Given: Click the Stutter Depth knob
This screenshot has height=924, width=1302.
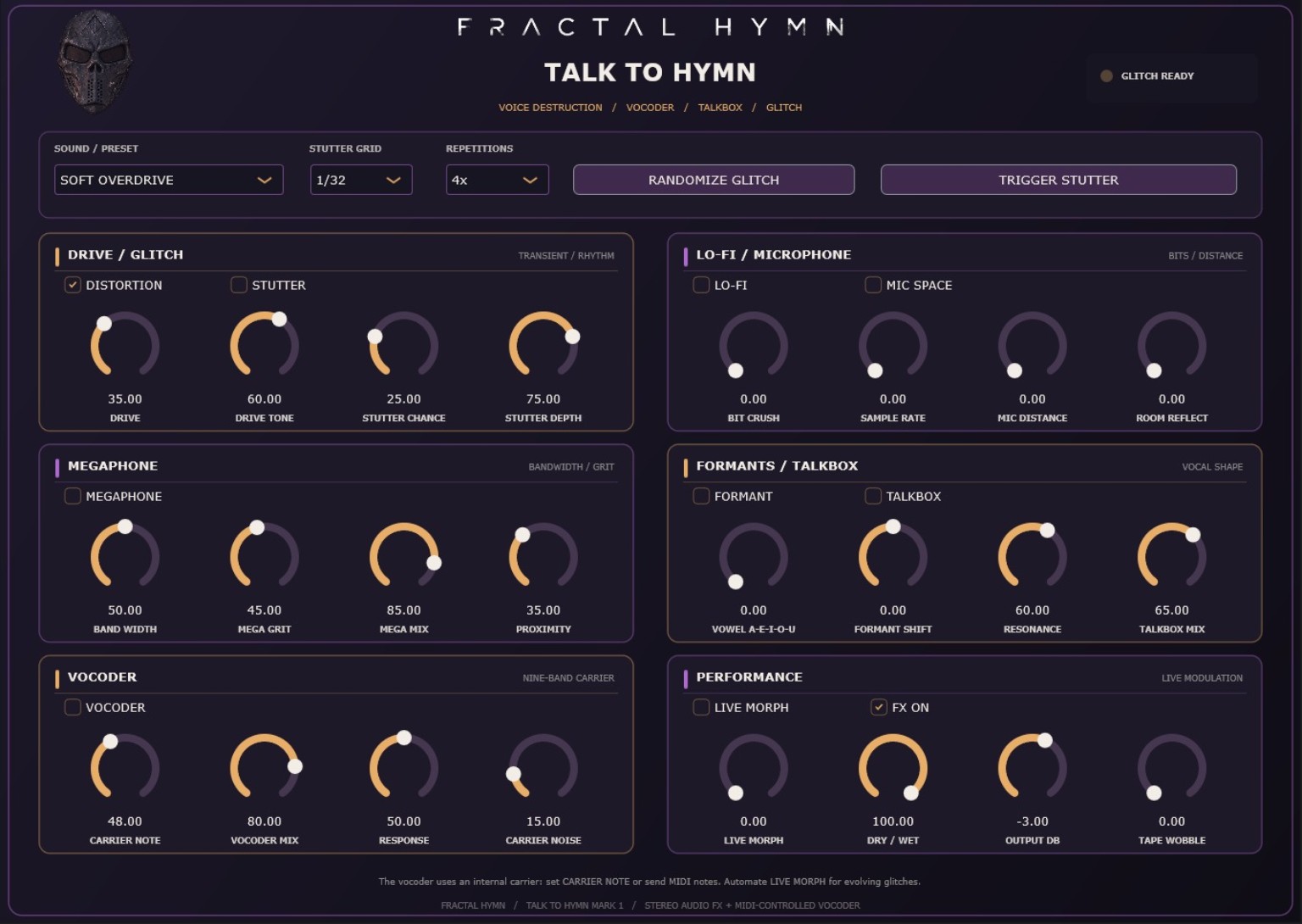Looking at the screenshot, I should (x=543, y=345).
